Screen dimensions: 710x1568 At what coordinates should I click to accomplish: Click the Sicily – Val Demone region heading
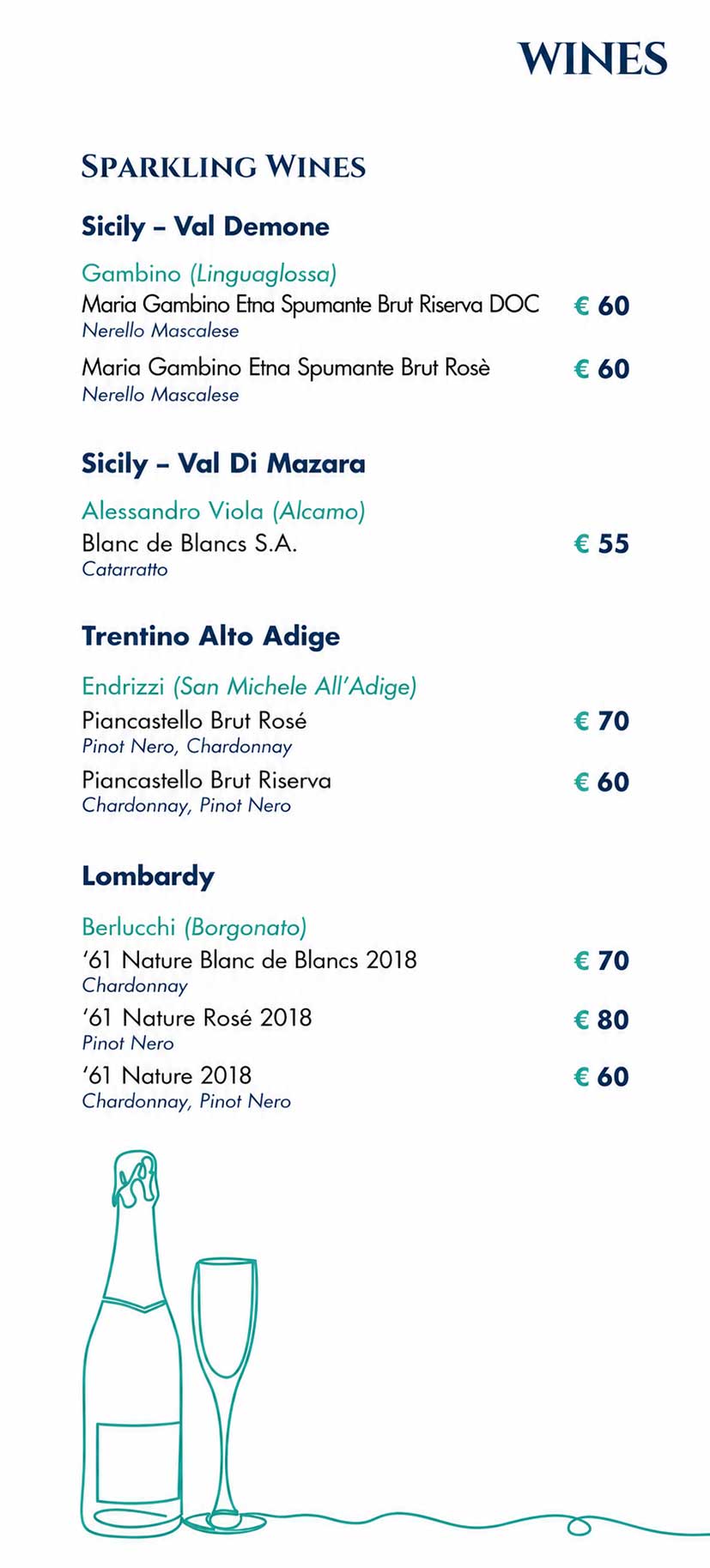pos(205,227)
